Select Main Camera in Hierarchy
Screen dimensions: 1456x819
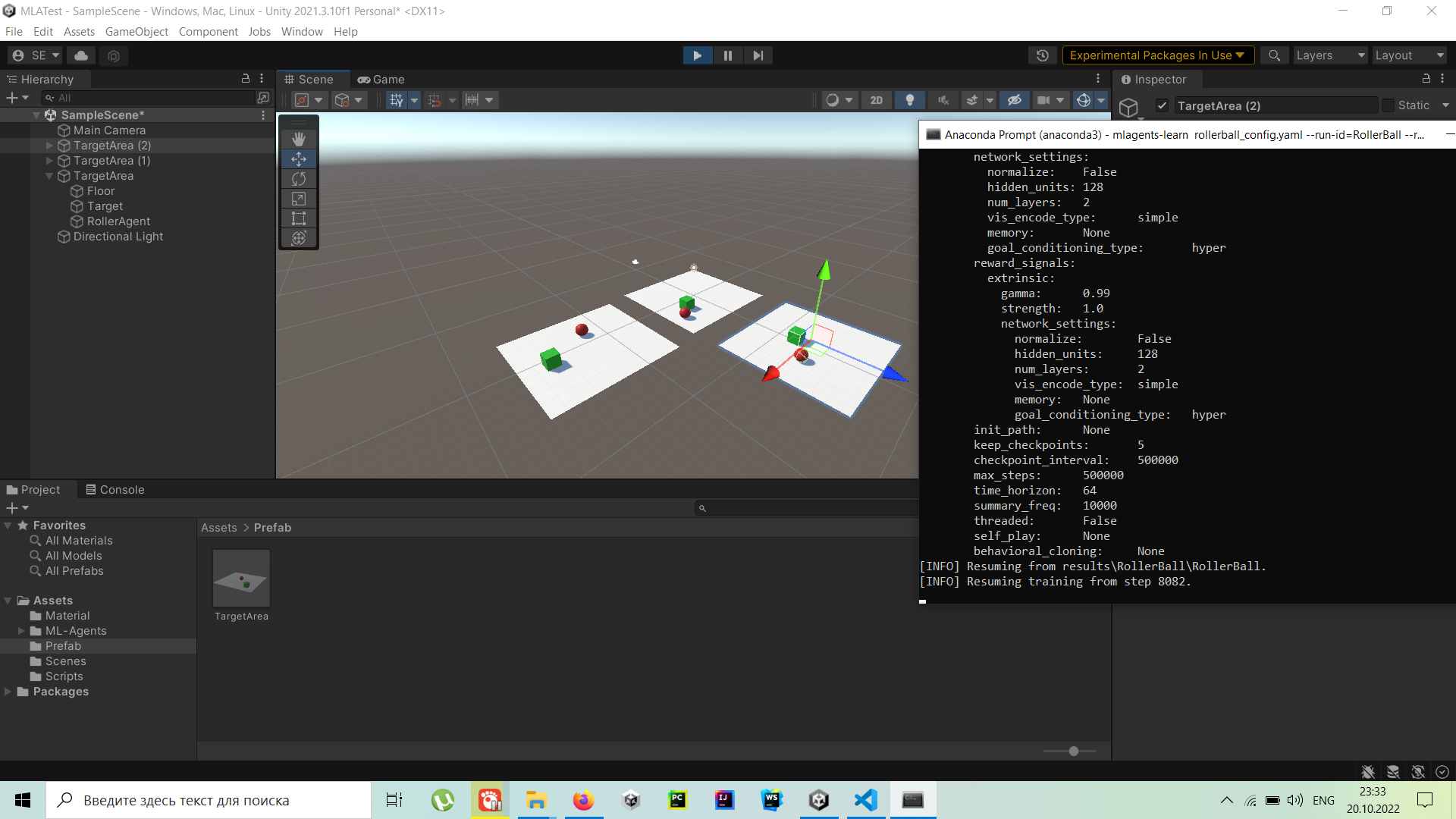109,130
